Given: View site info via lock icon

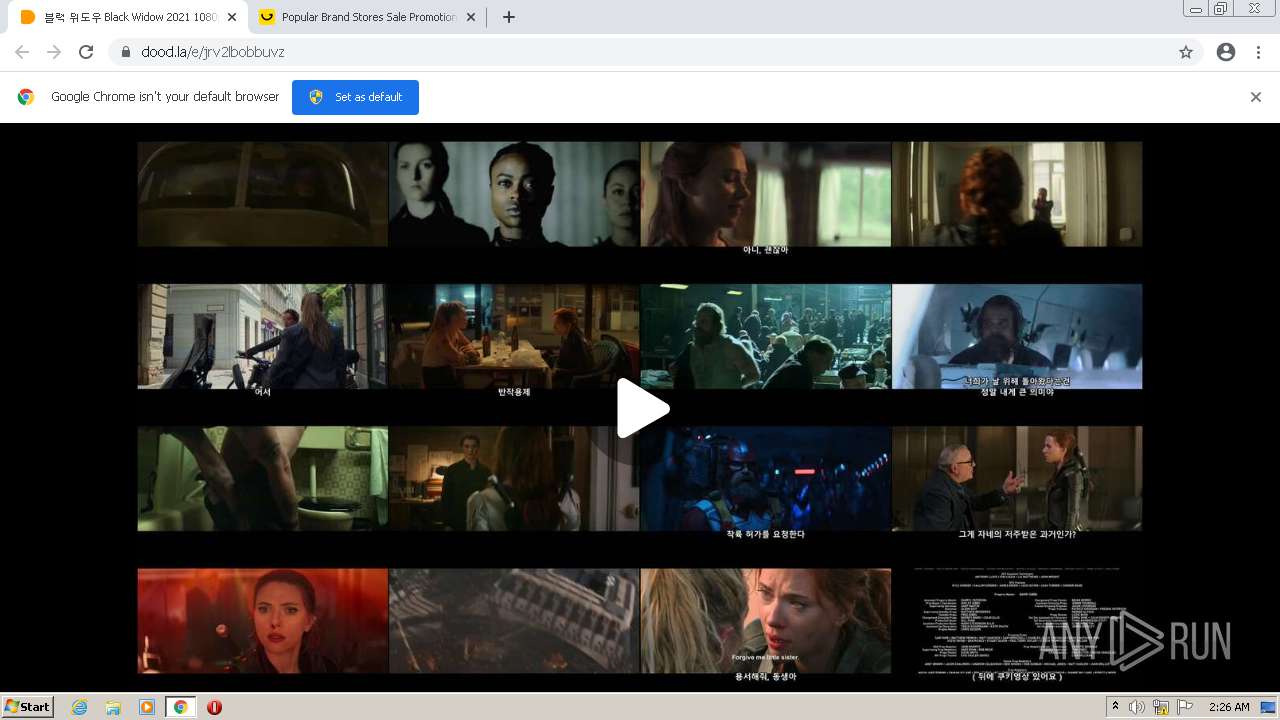Looking at the screenshot, I should click(x=125, y=52).
